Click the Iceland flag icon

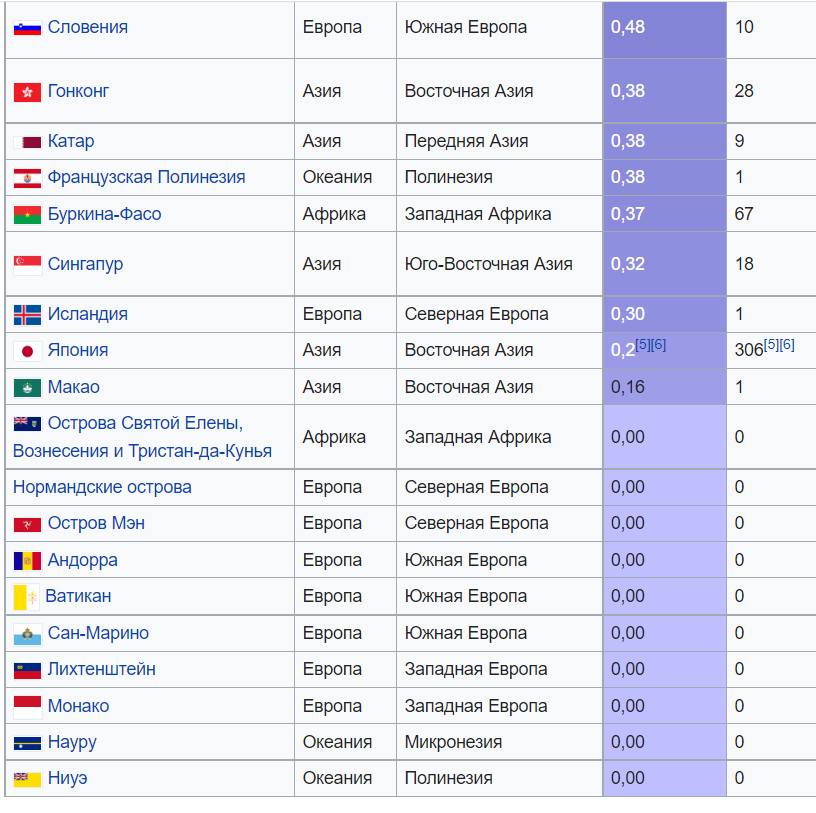pyautogui.click(x=27, y=315)
